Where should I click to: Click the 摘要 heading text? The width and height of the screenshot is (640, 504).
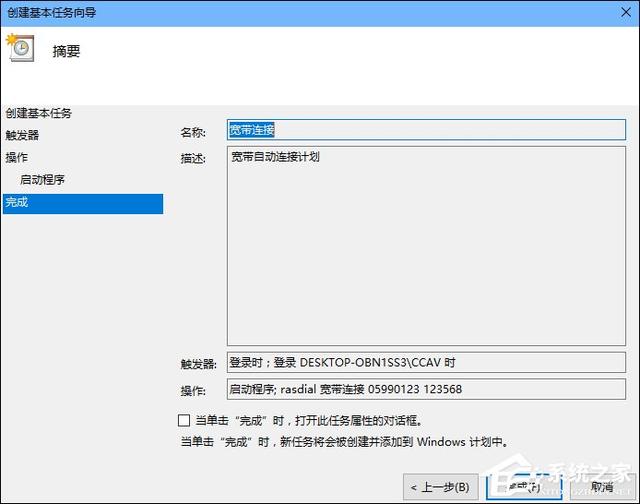66,51
